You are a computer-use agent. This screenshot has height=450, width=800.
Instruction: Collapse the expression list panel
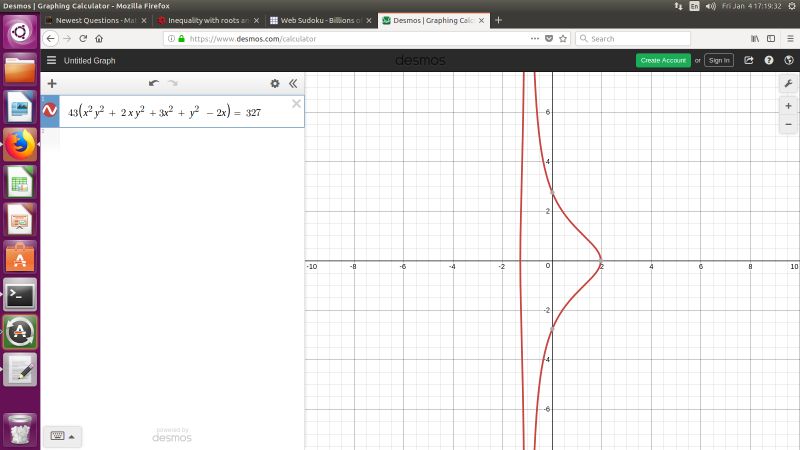pos(293,83)
